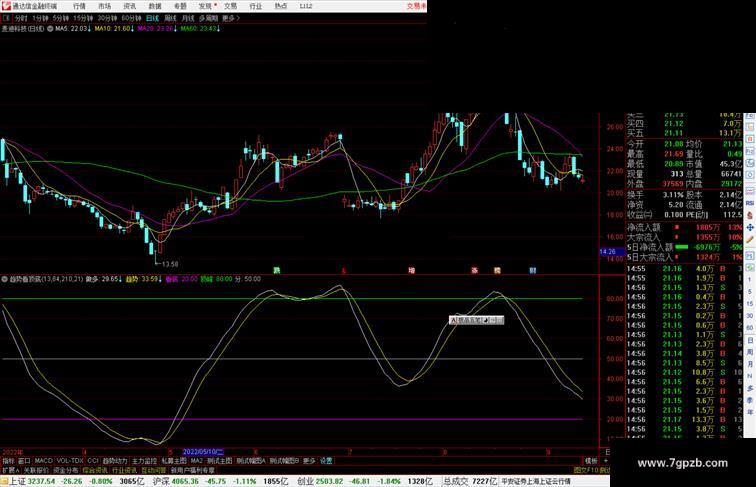Select the 日线 daily period
756x487 pixels.
(152, 18)
